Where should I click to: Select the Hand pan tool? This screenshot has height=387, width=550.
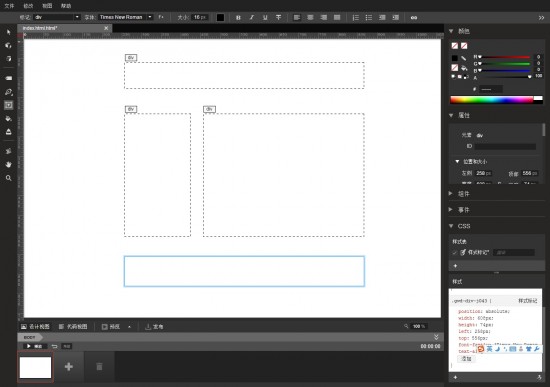9,164
